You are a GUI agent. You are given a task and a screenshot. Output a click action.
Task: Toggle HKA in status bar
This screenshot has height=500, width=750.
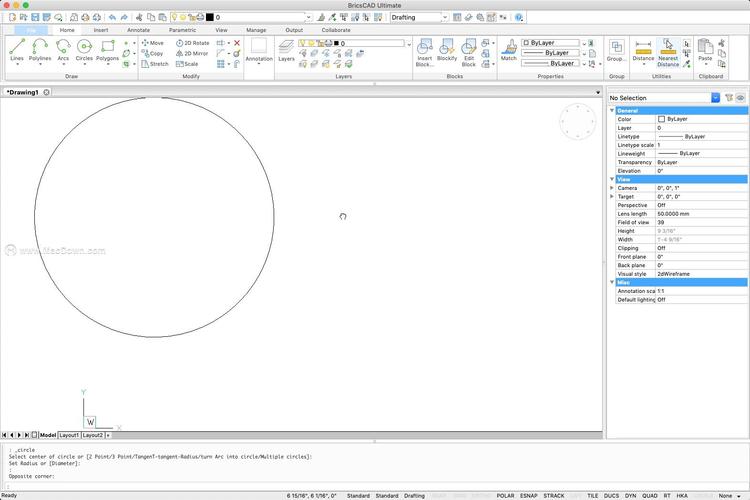pyautogui.click(x=682, y=496)
